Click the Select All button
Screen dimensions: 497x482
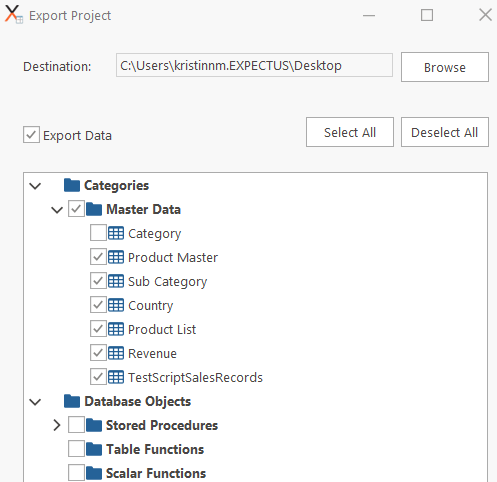tap(350, 132)
